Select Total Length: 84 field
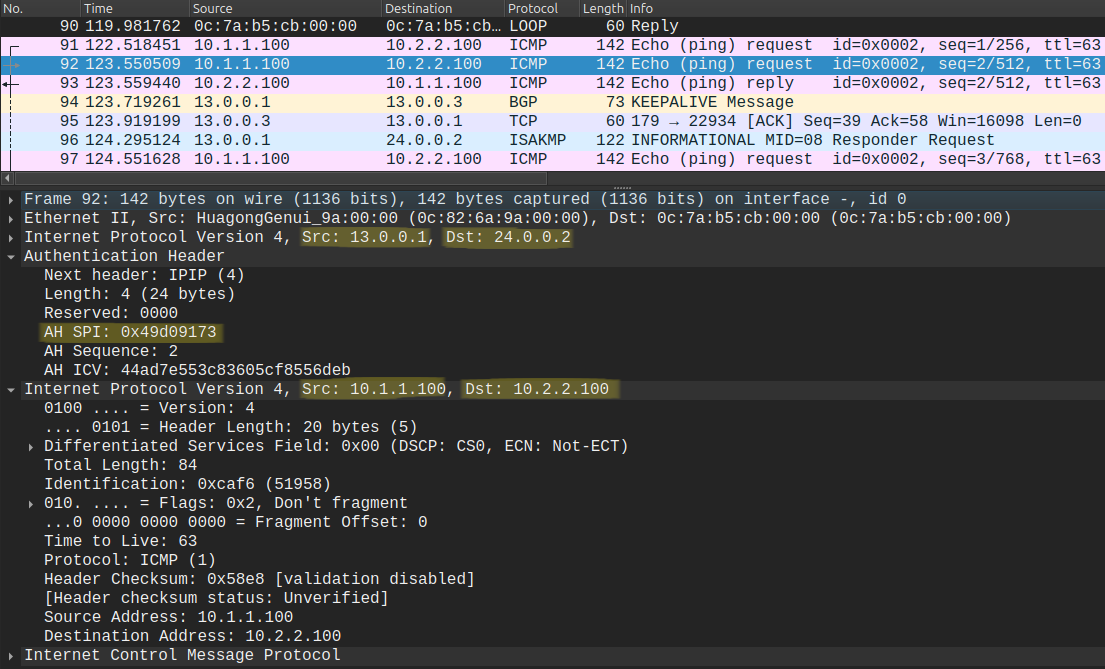 pos(121,466)
